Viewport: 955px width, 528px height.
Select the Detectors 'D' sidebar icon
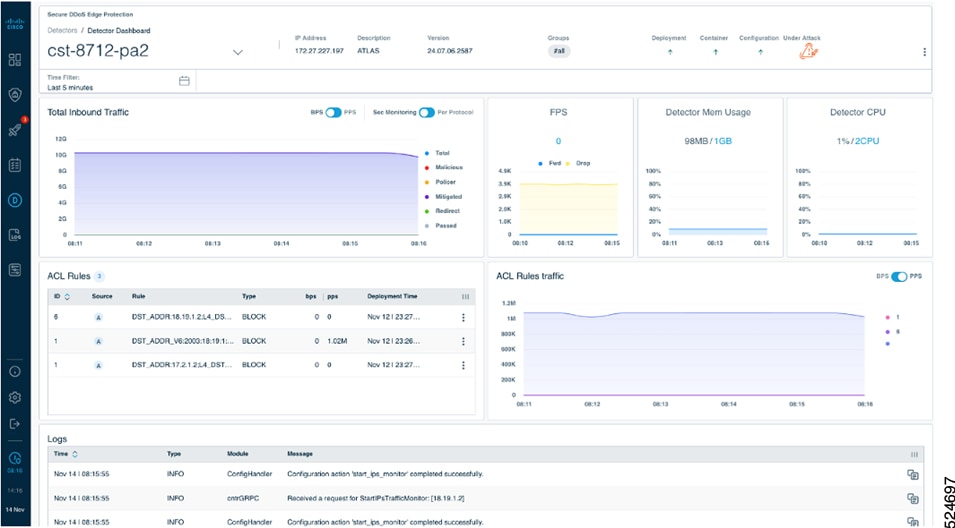[15, 200]
